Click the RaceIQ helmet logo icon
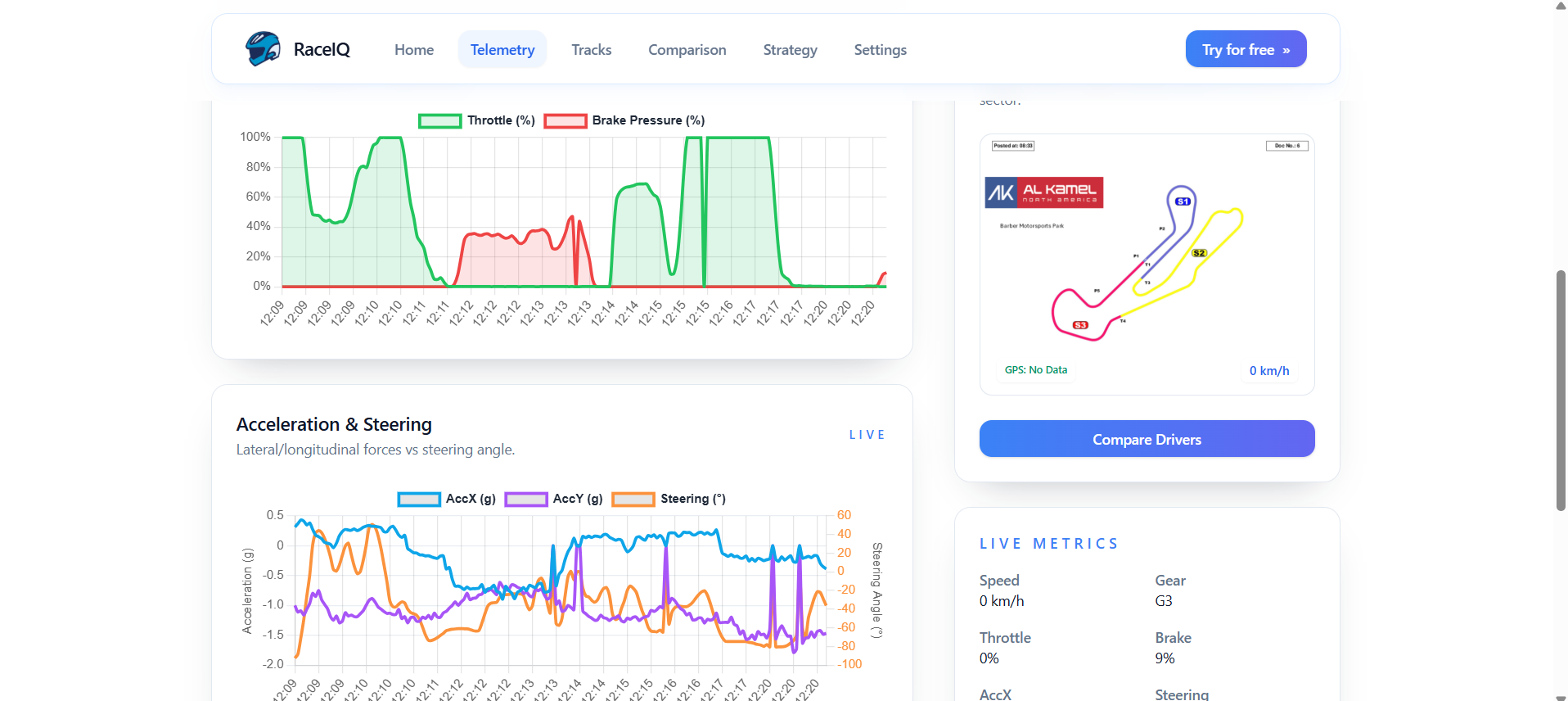 point(263,49)
